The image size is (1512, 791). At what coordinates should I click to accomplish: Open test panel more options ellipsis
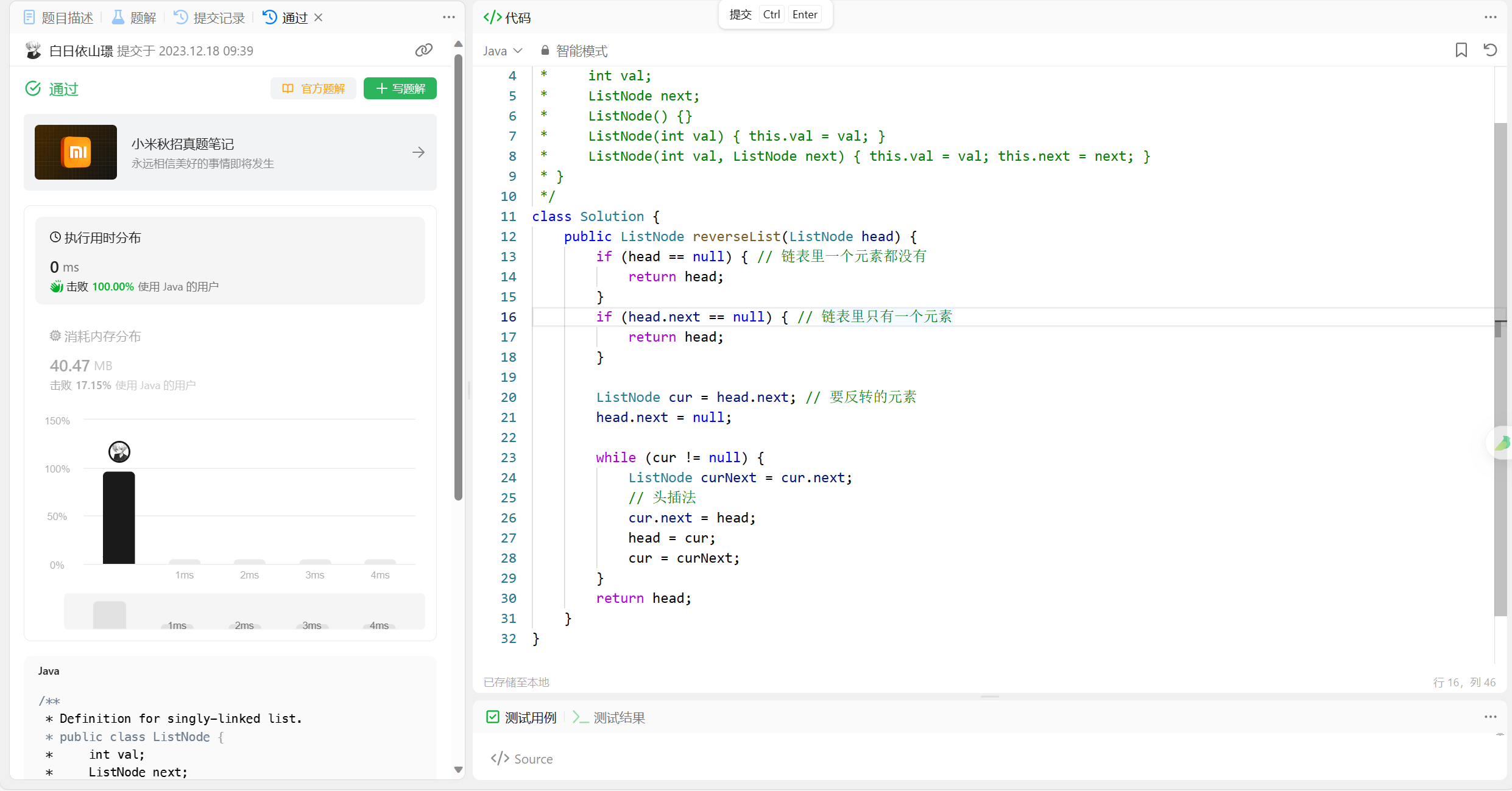click(x=1490, y=717)
